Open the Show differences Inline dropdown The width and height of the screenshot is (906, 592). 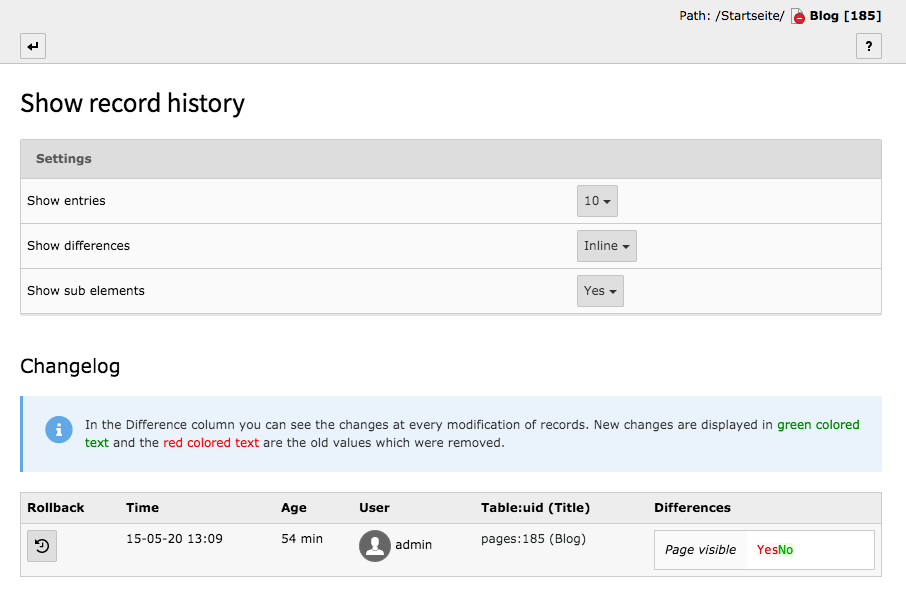(606, 246)
